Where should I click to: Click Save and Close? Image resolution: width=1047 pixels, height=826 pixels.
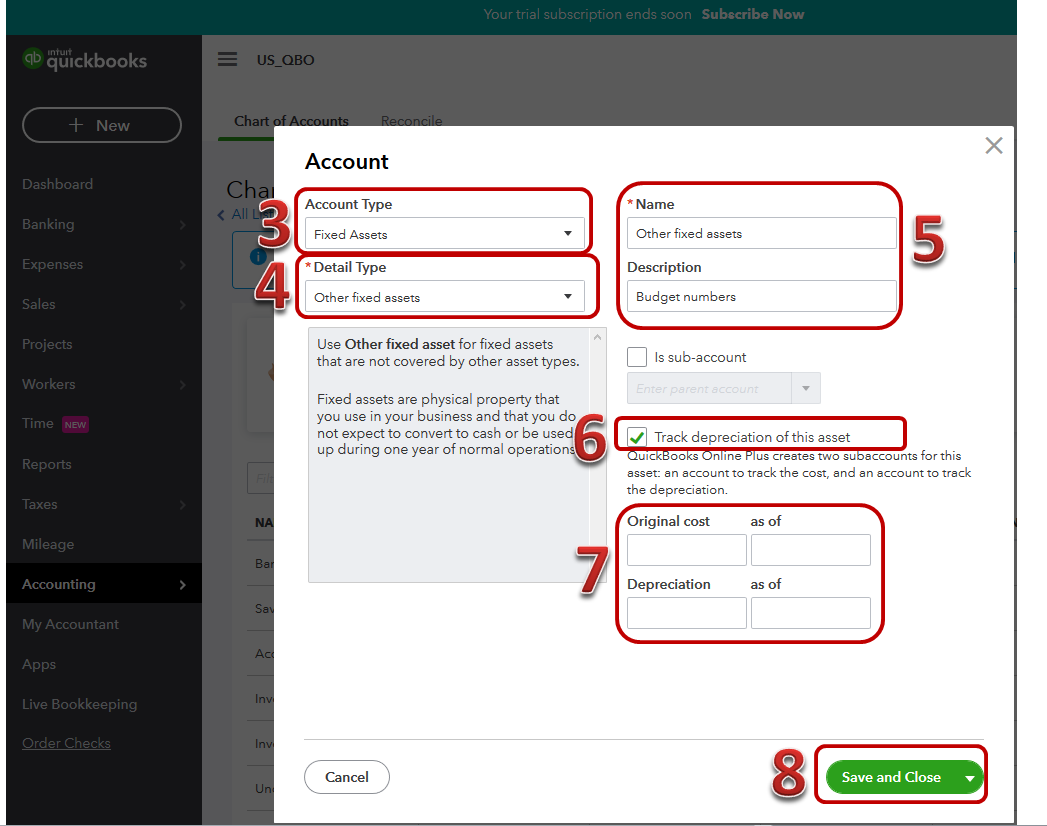click(x=889, y=777)
